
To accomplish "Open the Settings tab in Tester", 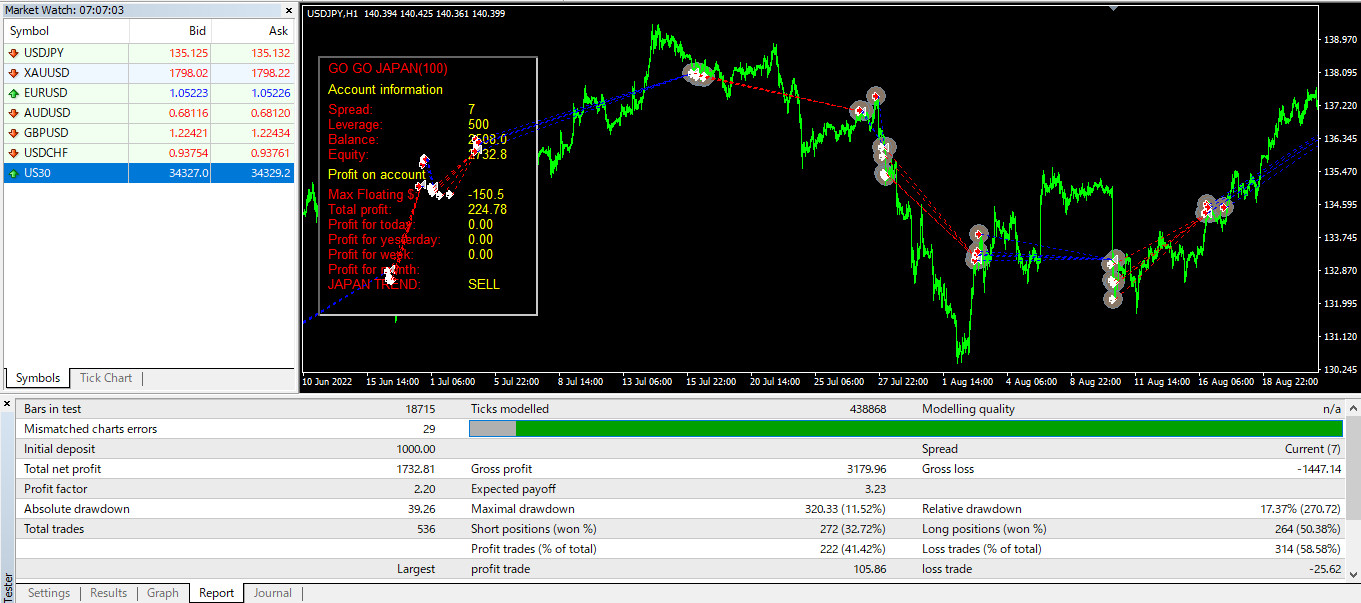I will (49, 593).
